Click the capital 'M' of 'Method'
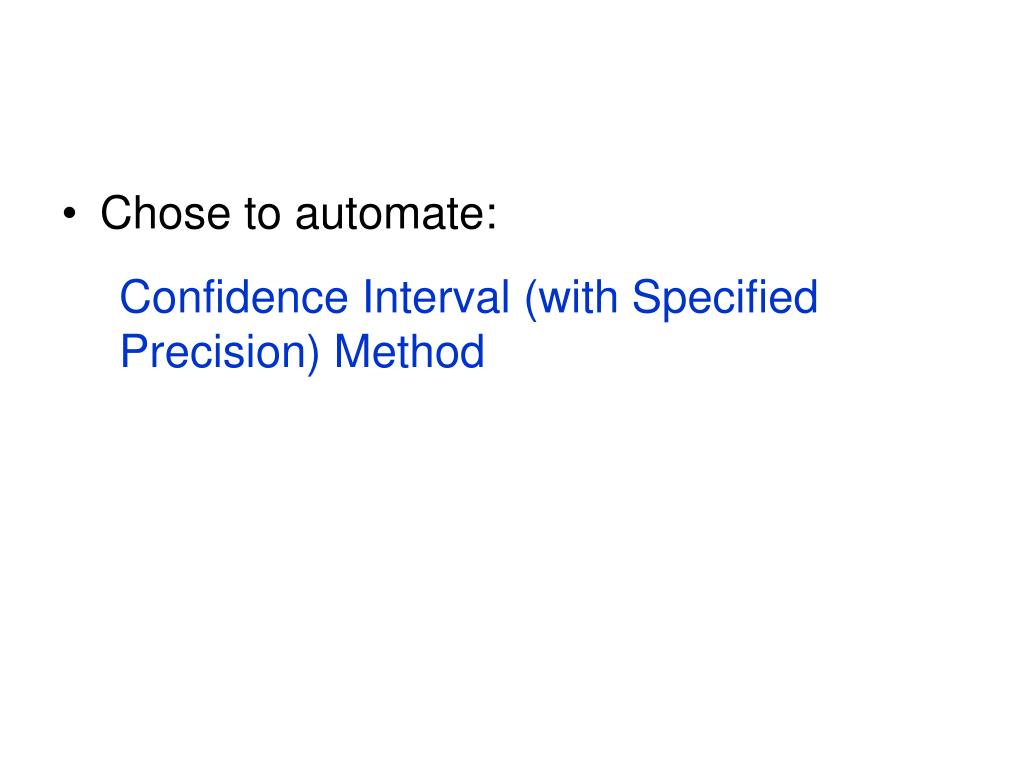The width and height of the screenshot is (1024, 768). [353, 351]
